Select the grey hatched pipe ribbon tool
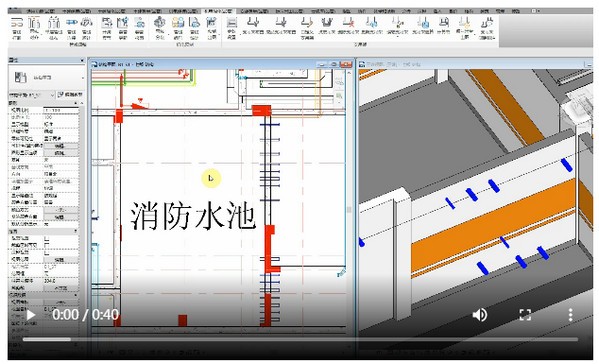 click(x=87, y=23)
